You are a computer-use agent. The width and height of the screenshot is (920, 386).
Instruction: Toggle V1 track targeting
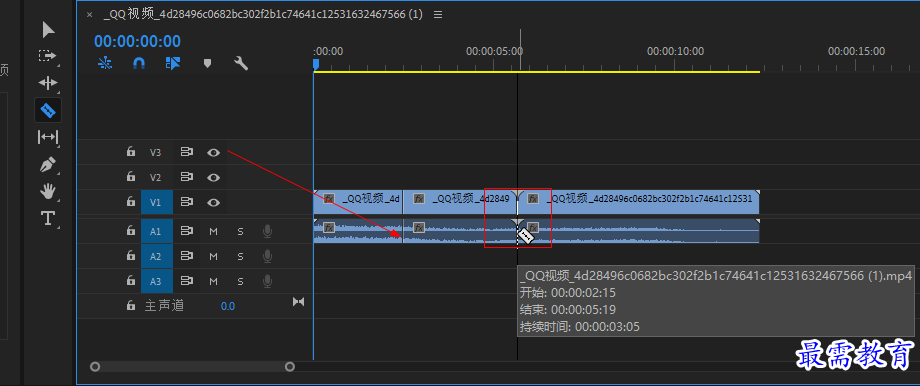(x=157, y=202)
